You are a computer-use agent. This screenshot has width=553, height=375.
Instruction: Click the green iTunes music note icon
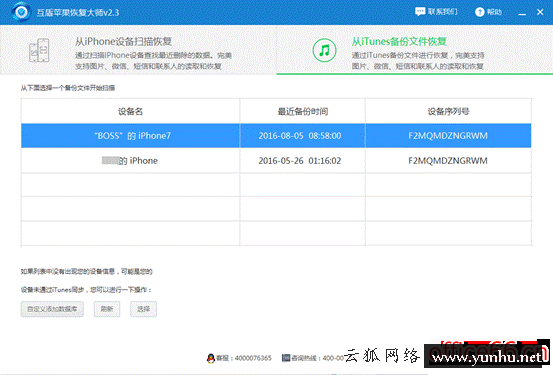324,50
